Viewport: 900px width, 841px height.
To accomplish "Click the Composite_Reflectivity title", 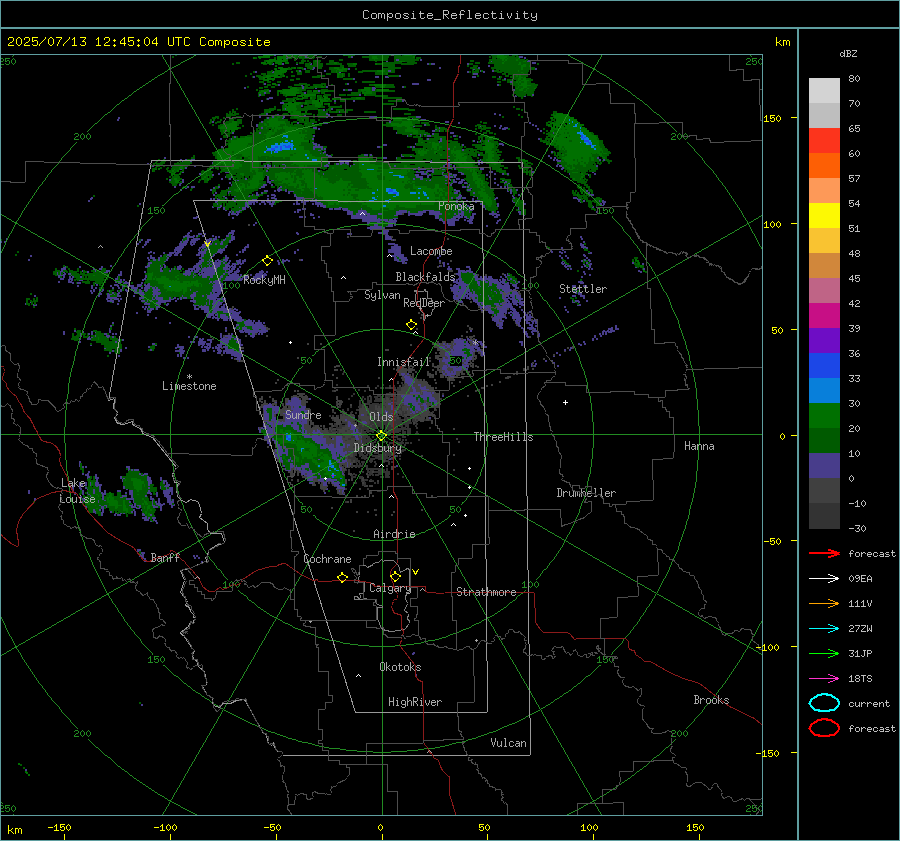I will pos(450,15).
